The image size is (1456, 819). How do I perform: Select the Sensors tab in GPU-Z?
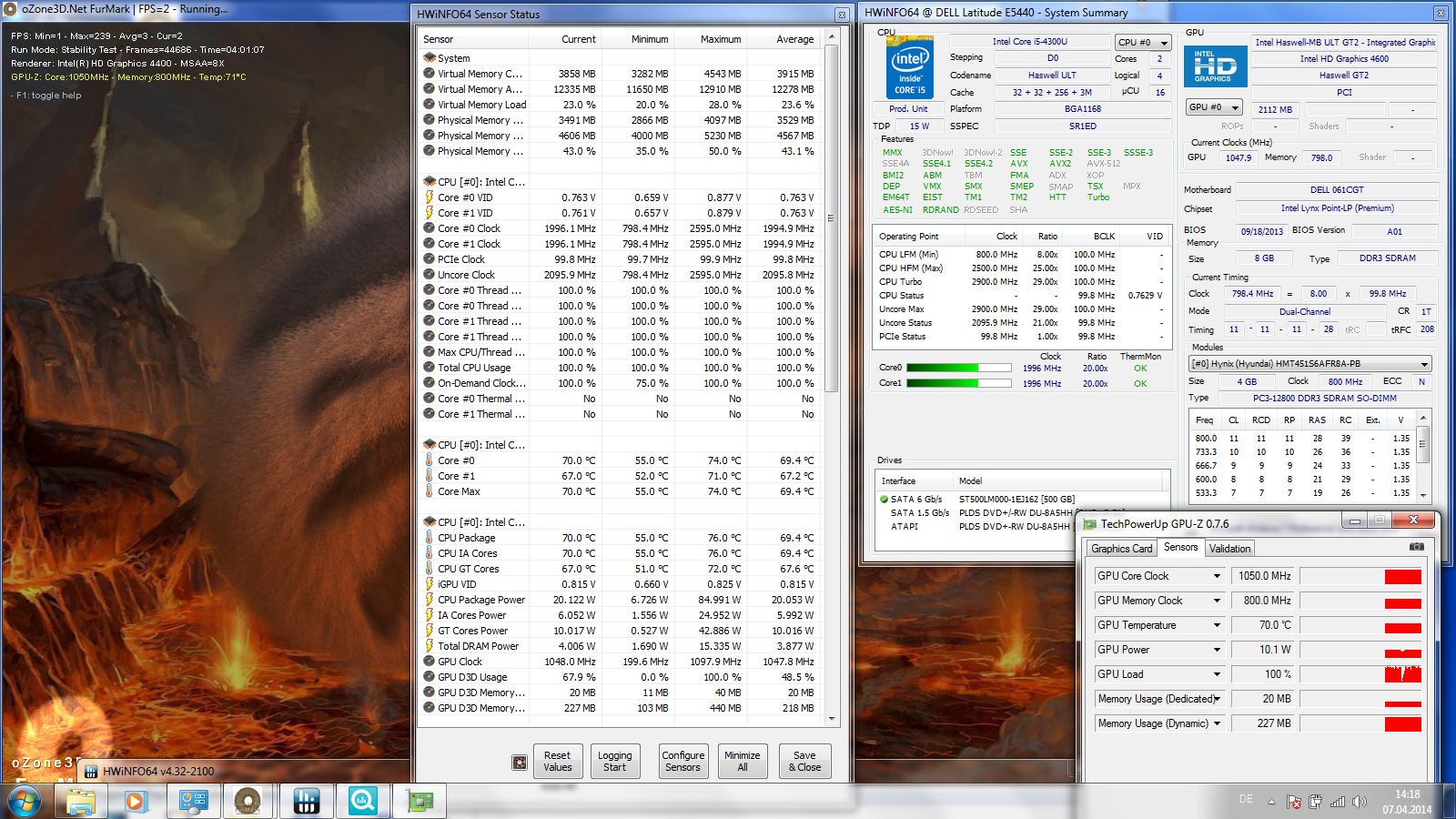tap(1180, 547)
